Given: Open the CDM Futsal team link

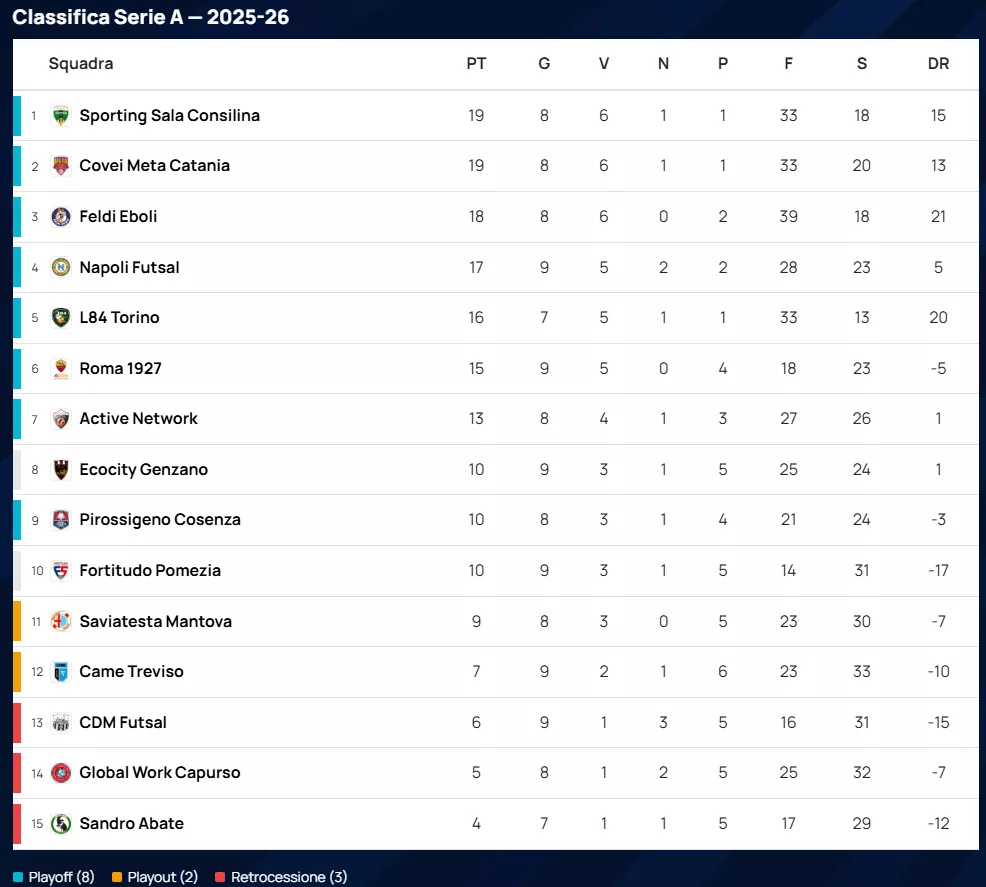Looking at the screenshot, I should point(123,722).
